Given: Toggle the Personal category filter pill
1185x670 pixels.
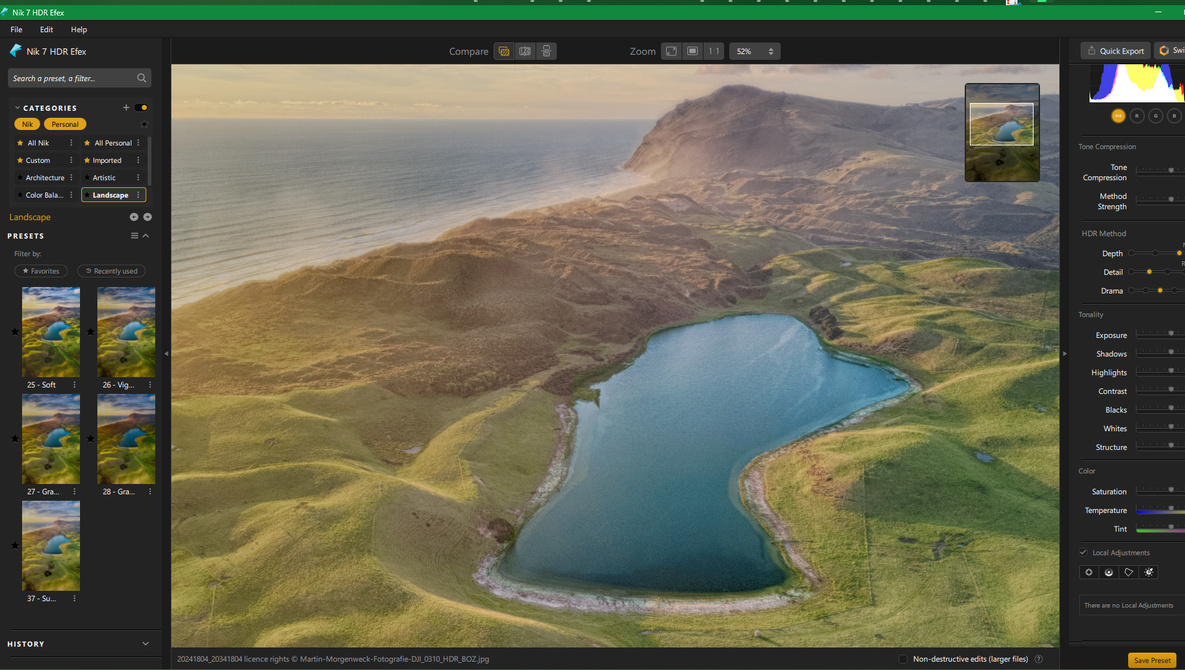Looking at the screenshot, I should click(65, 124).
